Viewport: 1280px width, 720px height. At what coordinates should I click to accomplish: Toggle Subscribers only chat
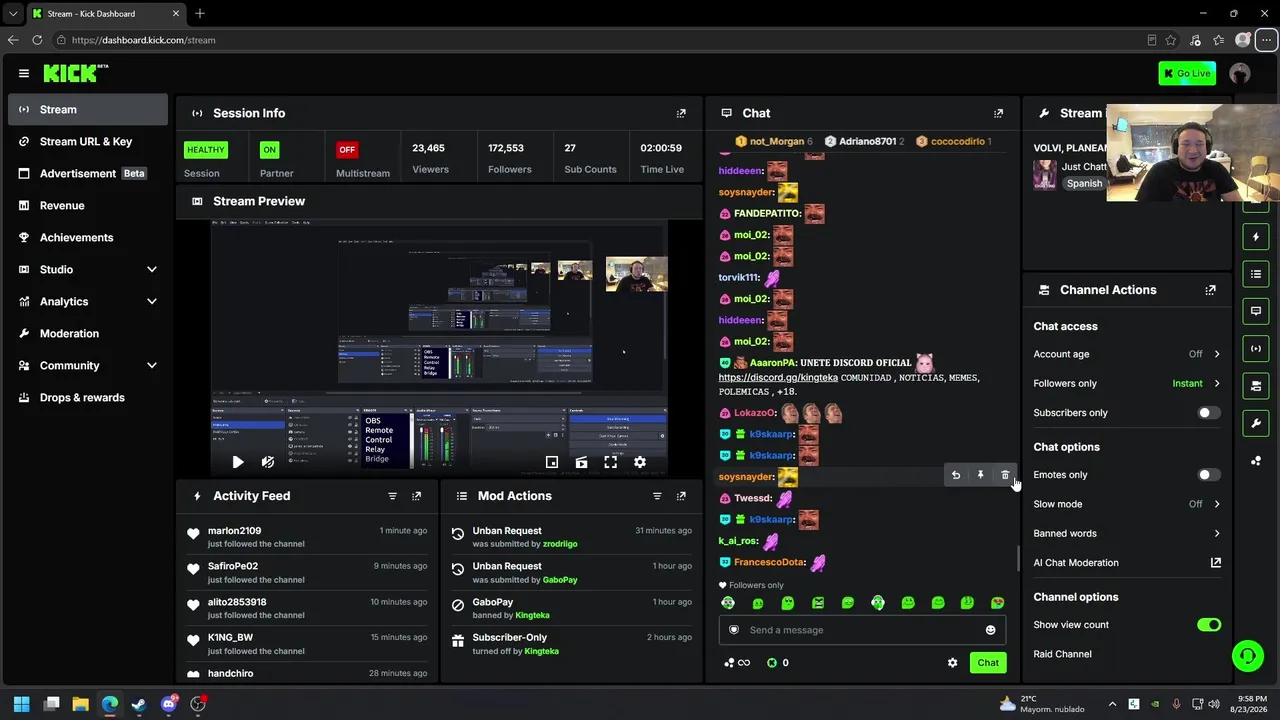pos(1209,413)
